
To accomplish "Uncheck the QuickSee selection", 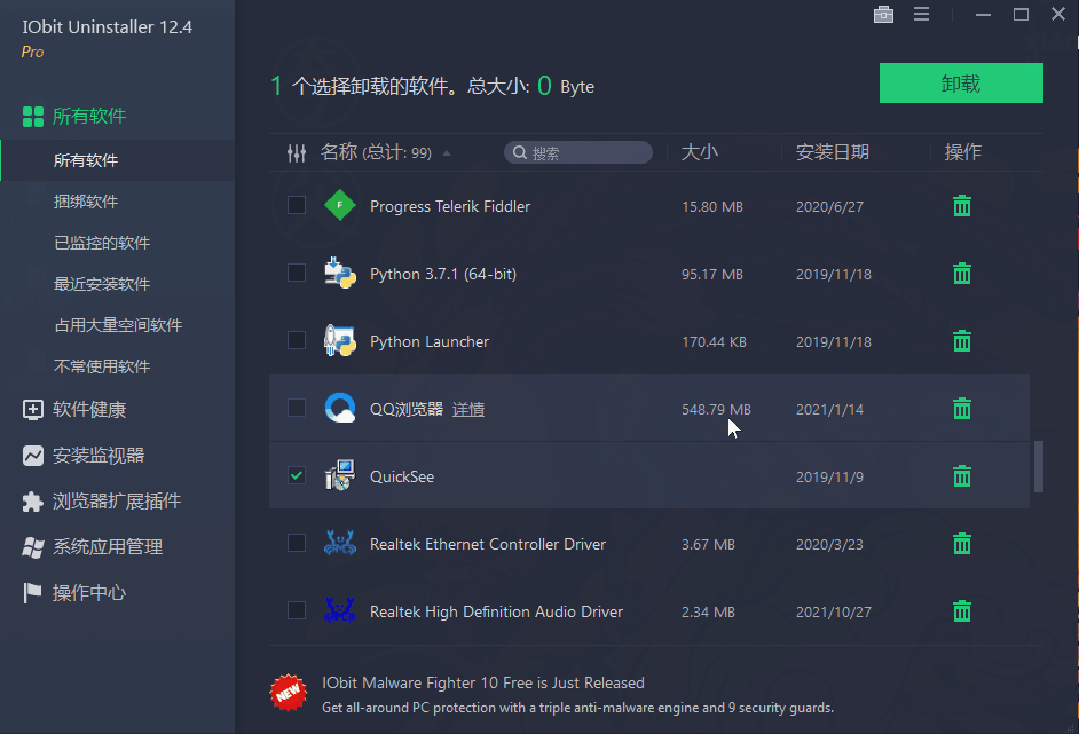I will click(296, 476).
